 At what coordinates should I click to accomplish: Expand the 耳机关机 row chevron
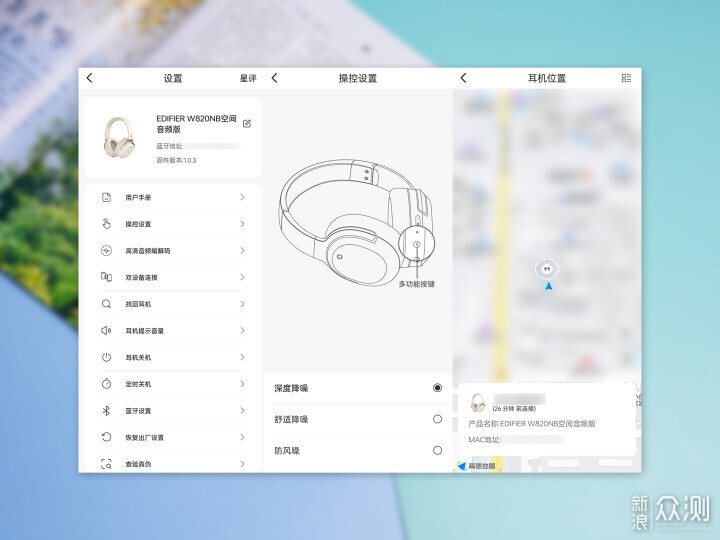coord(242,357)
